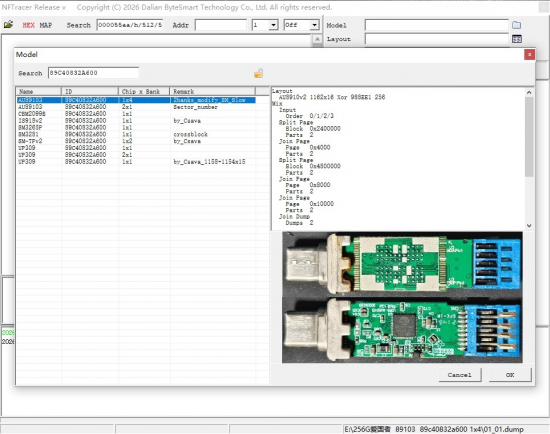550x434 pixels.
Task: Click the layout pane scroll-up arrow
Action: tap(529, 92)
